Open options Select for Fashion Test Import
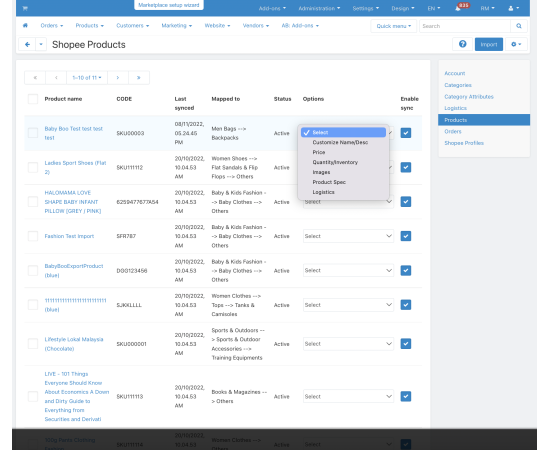550x450 pixels. click(348, 236)
